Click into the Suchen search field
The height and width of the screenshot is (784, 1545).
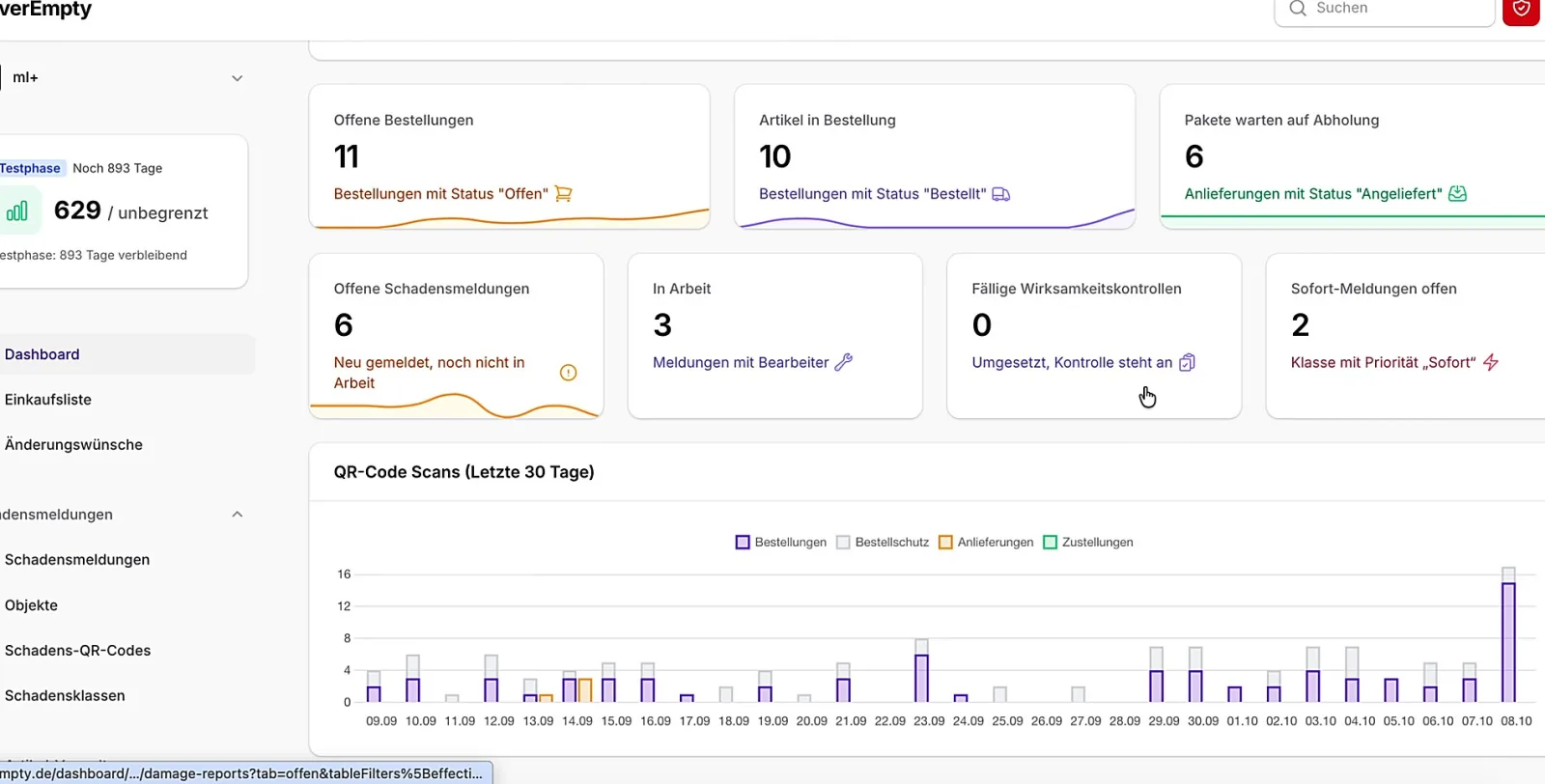(1385, 9)
